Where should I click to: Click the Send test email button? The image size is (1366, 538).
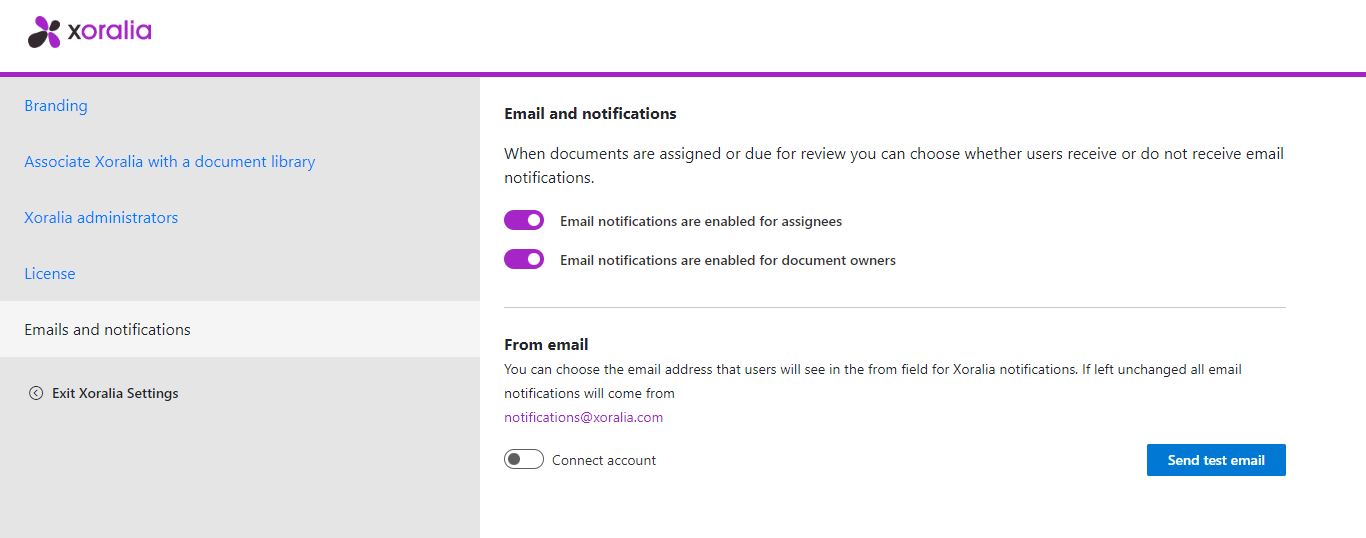point(1216,460)
